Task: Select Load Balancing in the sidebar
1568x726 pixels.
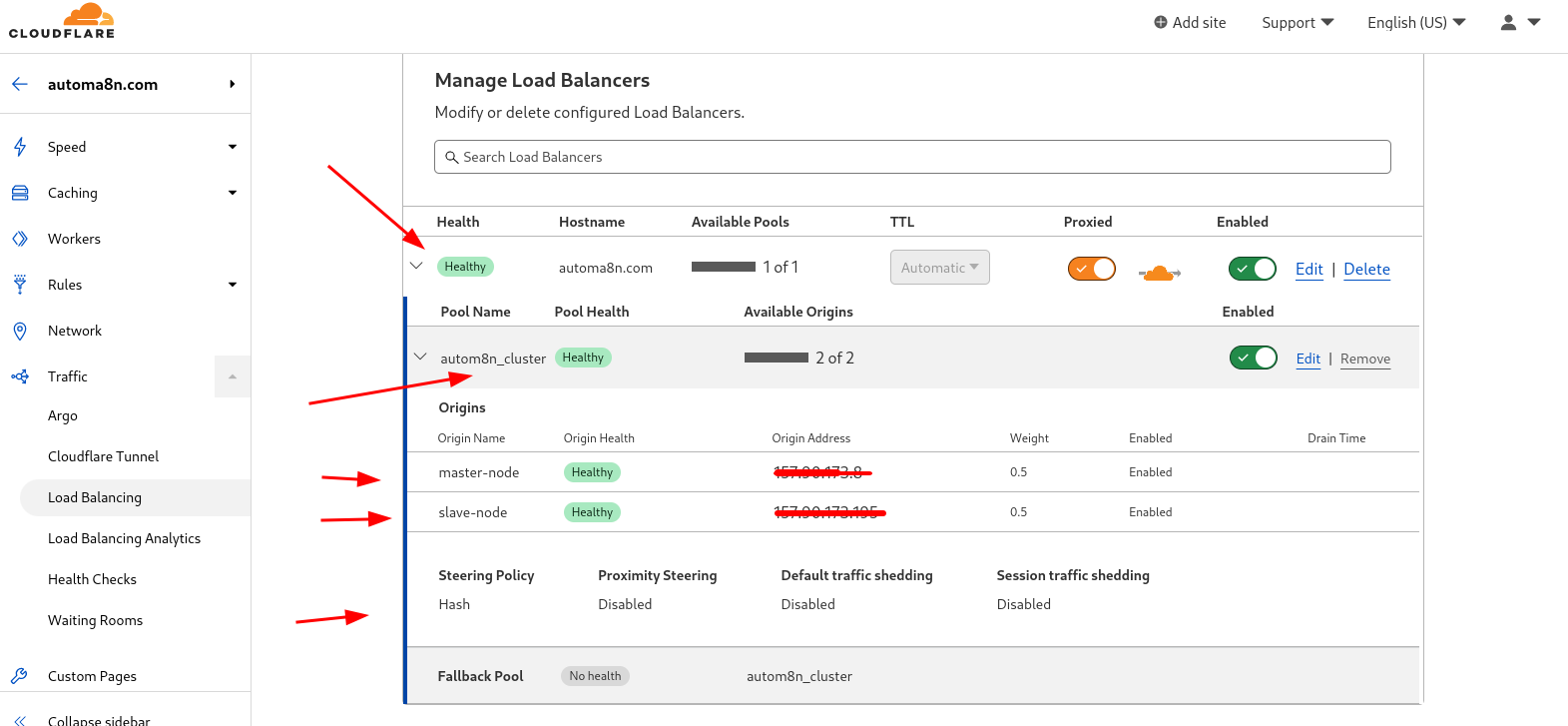Action: pos(95,497)
